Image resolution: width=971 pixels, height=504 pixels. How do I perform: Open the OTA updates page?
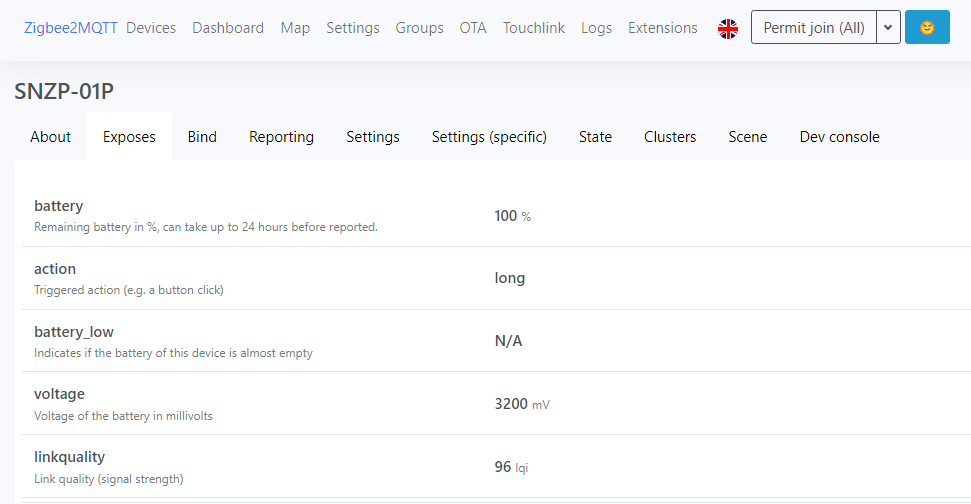point(473,28)
